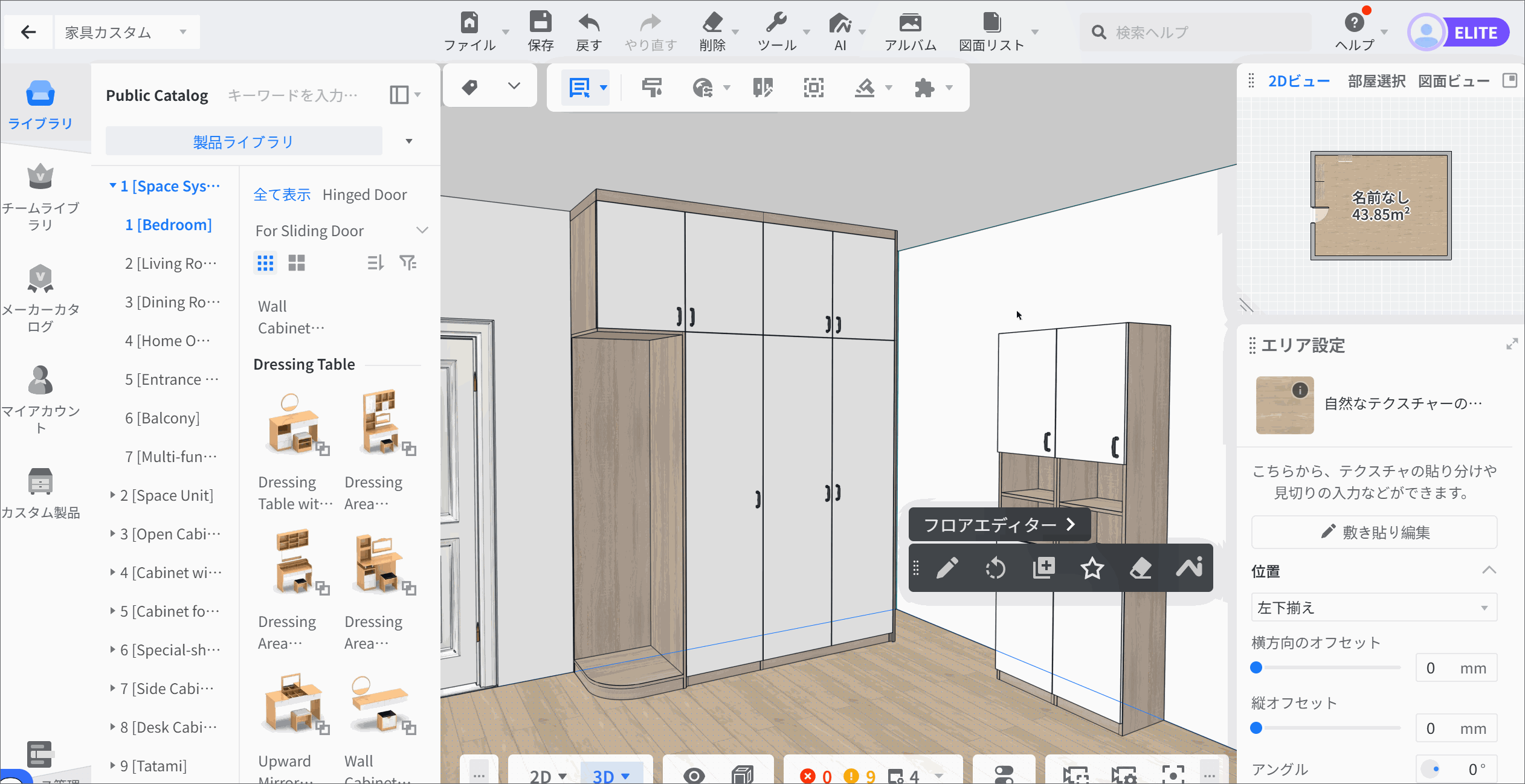Screen dimensions: 1525x784
Task: Switch catalog to large grid view
Action: [297, 263]
